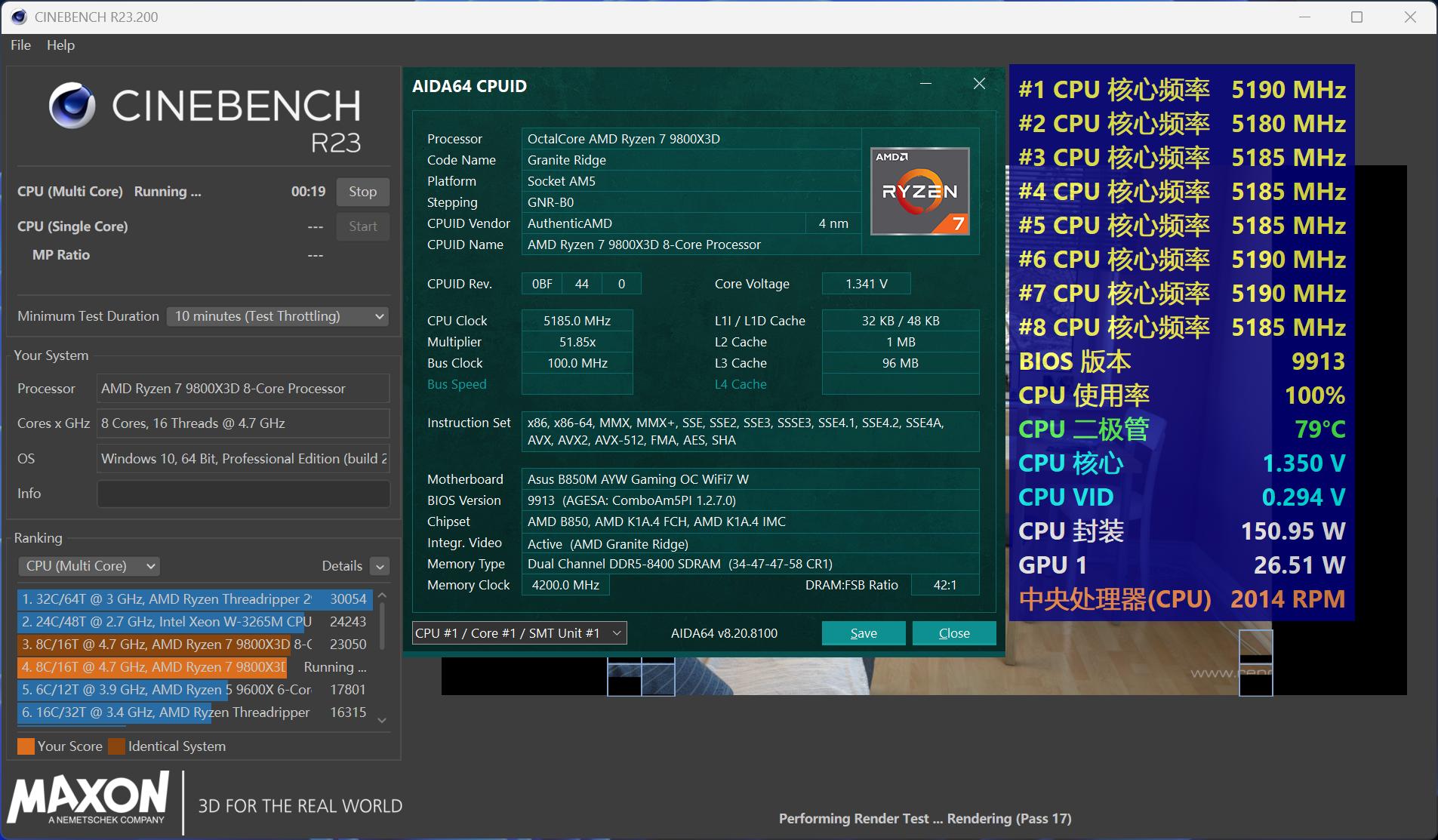
Task: Click the orange Your Score legend swatch
Action: coord(25,746)
